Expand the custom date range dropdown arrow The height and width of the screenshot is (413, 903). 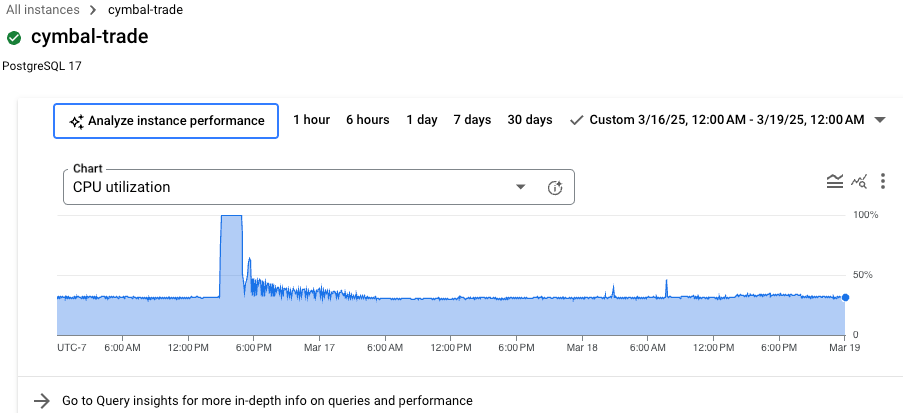[880, 120]
